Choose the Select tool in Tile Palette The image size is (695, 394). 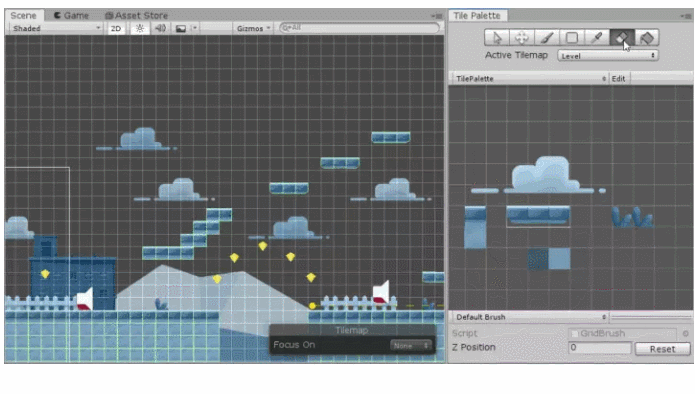[497, 38]
